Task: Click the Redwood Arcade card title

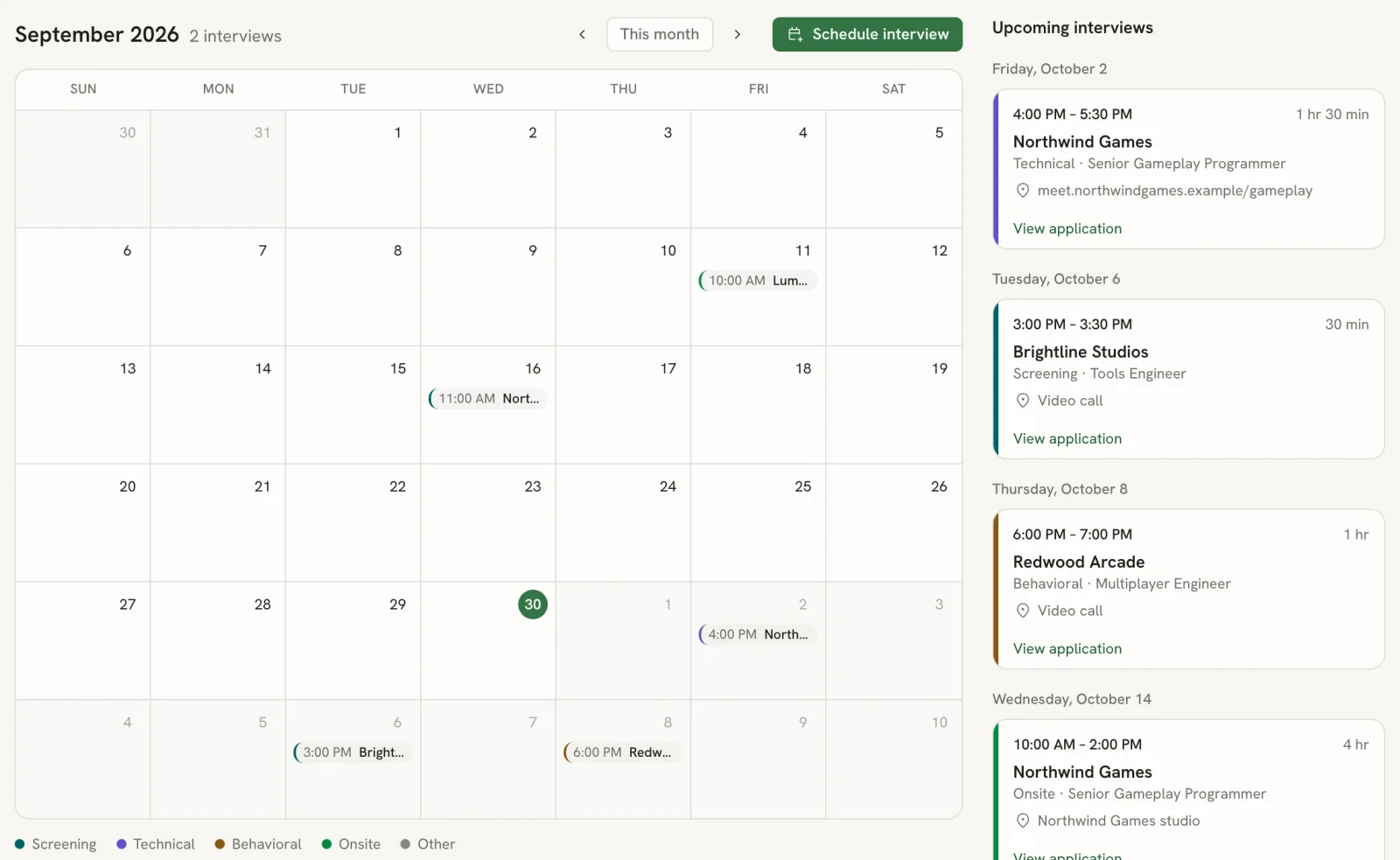Action: tap(1079, 562)
